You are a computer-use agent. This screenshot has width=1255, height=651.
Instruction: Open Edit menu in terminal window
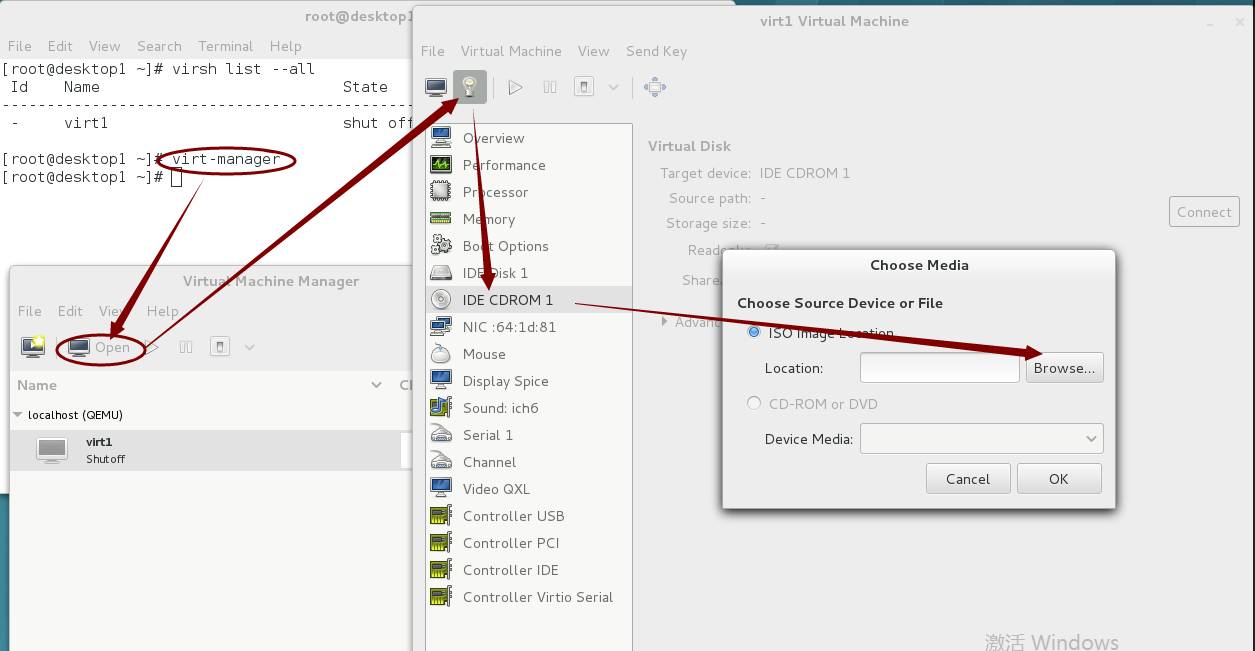point(60,46)
